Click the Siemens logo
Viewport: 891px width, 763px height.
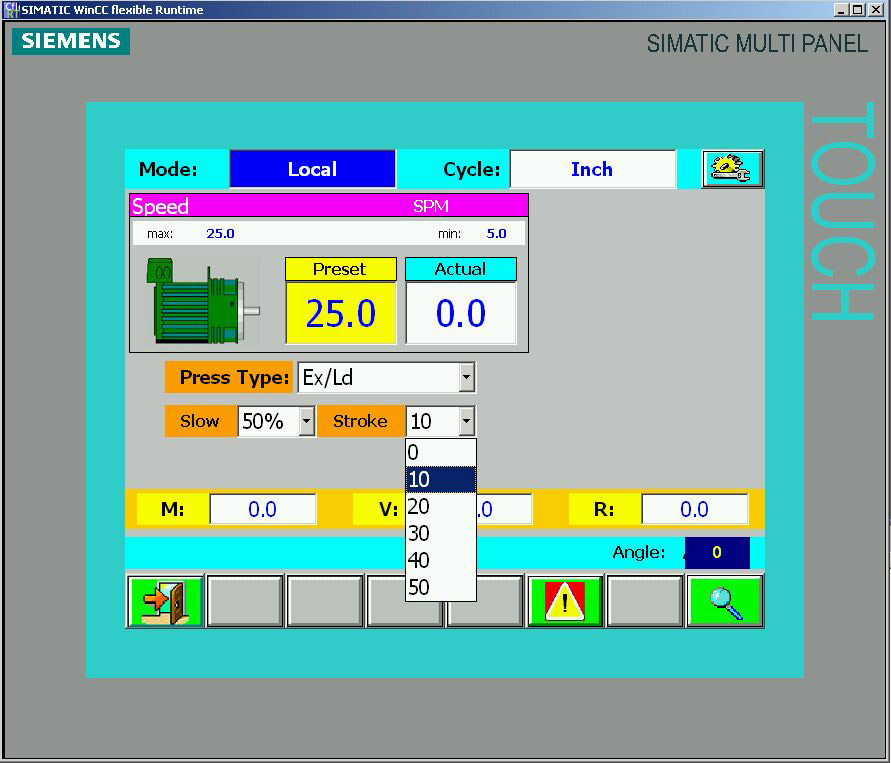click(x=71, y=41)
